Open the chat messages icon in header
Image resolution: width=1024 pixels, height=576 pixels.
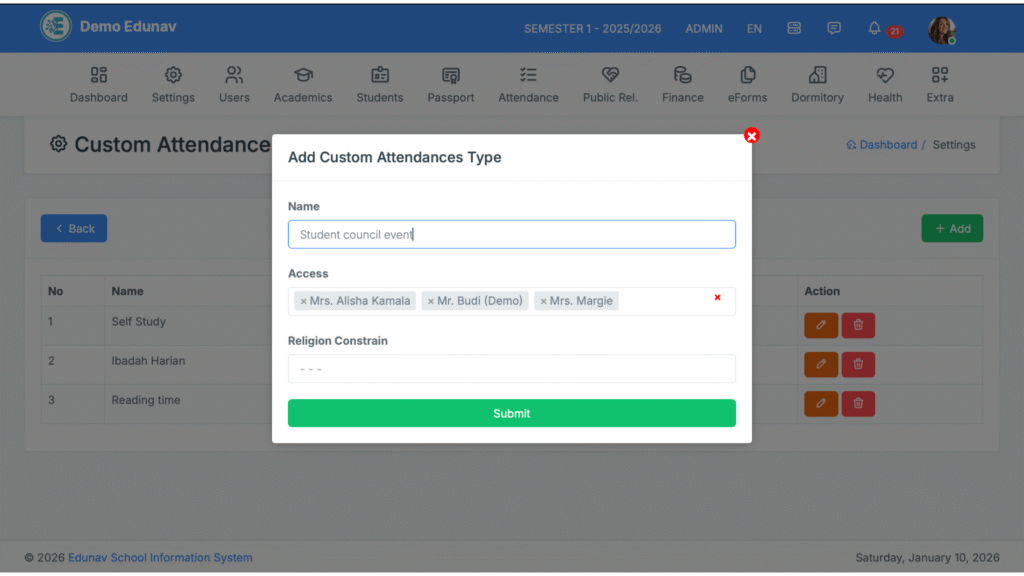coord(834,28)
